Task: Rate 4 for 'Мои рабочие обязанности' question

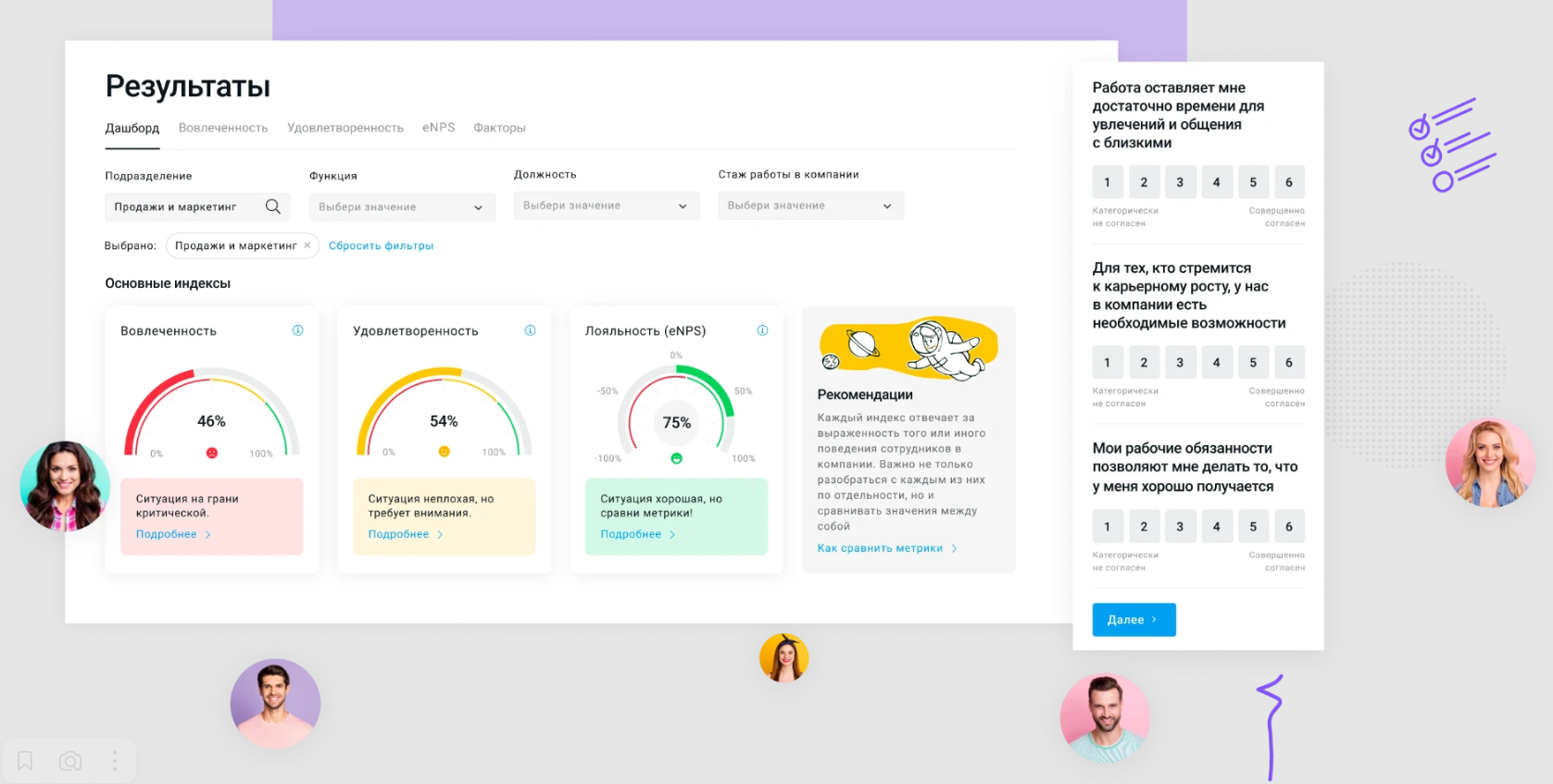Action: (1217, 527)
